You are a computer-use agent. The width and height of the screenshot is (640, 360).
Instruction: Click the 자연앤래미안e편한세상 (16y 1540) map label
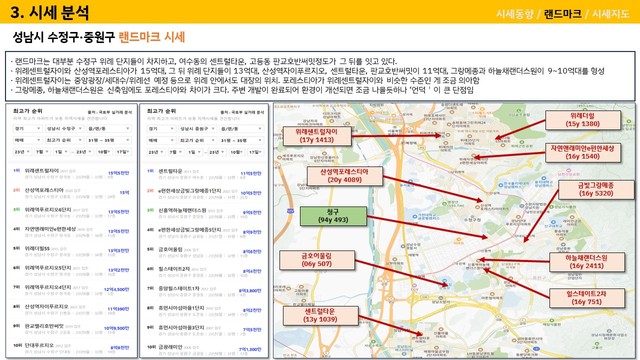pos(583,152)
